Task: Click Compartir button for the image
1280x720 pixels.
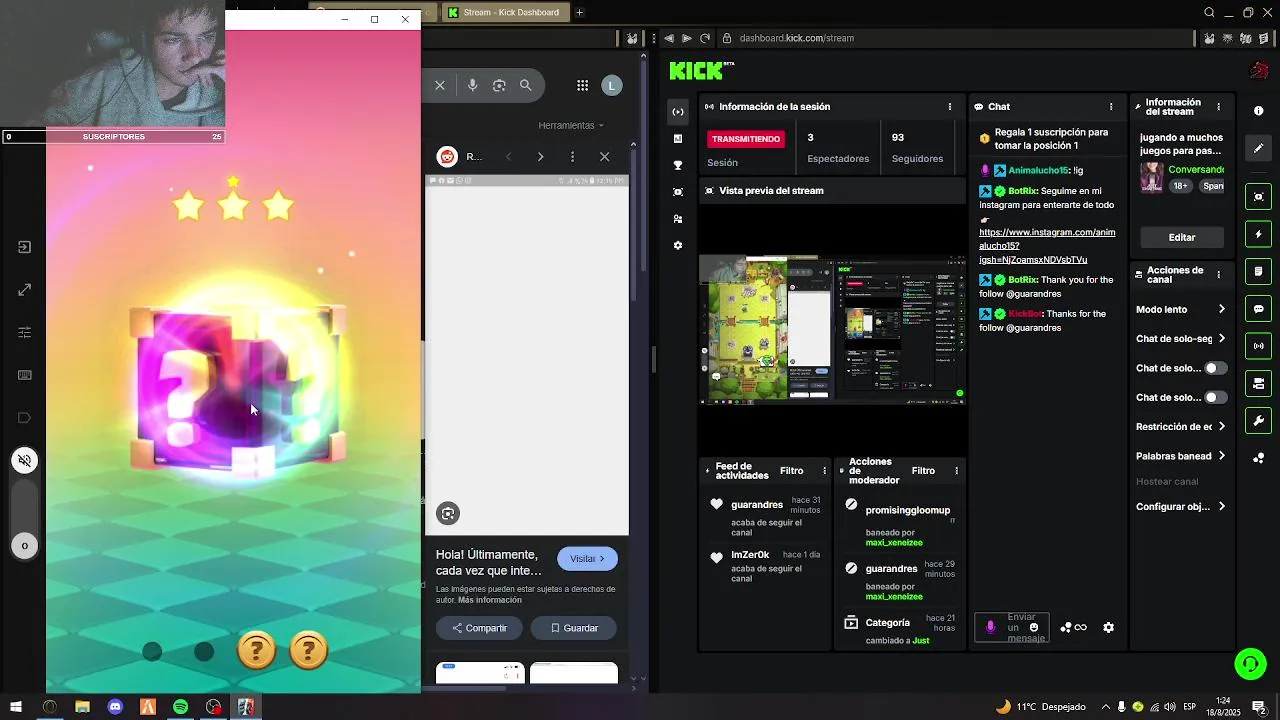Action: [479, 628]
